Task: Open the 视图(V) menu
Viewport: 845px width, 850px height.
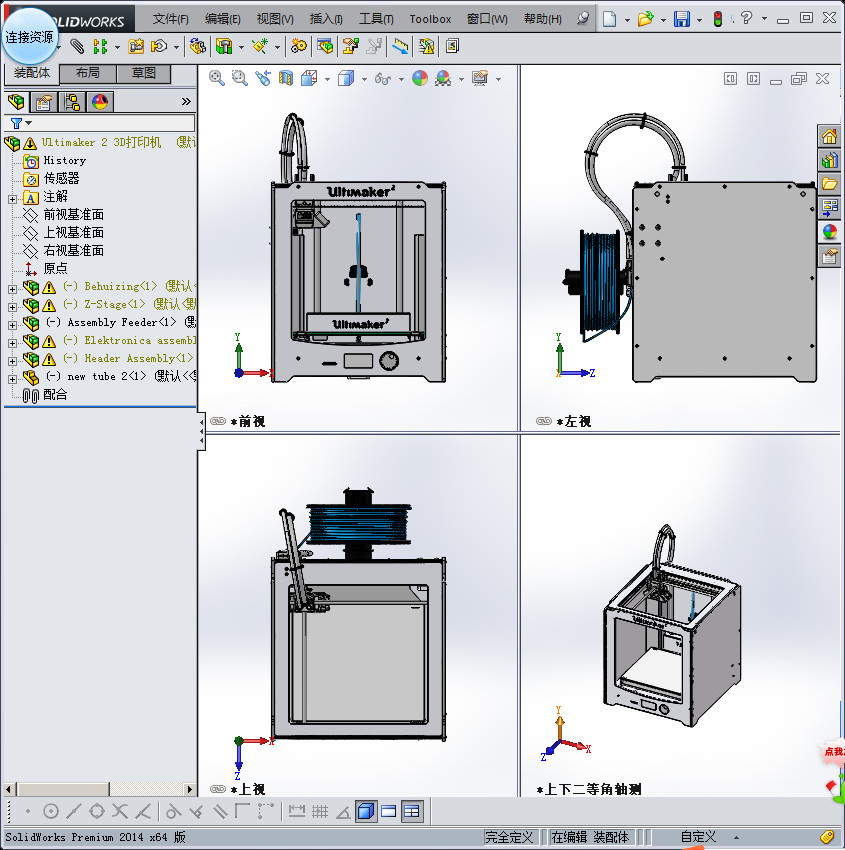Action: 275,19
